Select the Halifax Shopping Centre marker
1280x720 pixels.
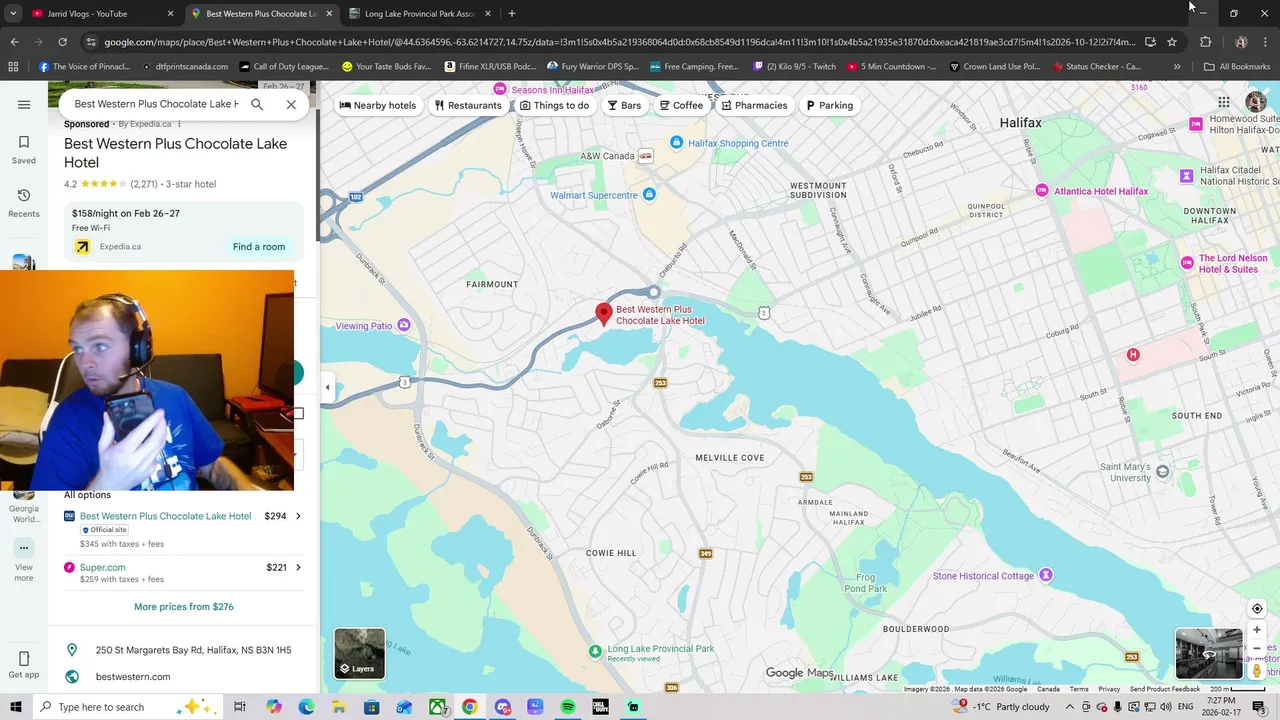click(676, 143)
